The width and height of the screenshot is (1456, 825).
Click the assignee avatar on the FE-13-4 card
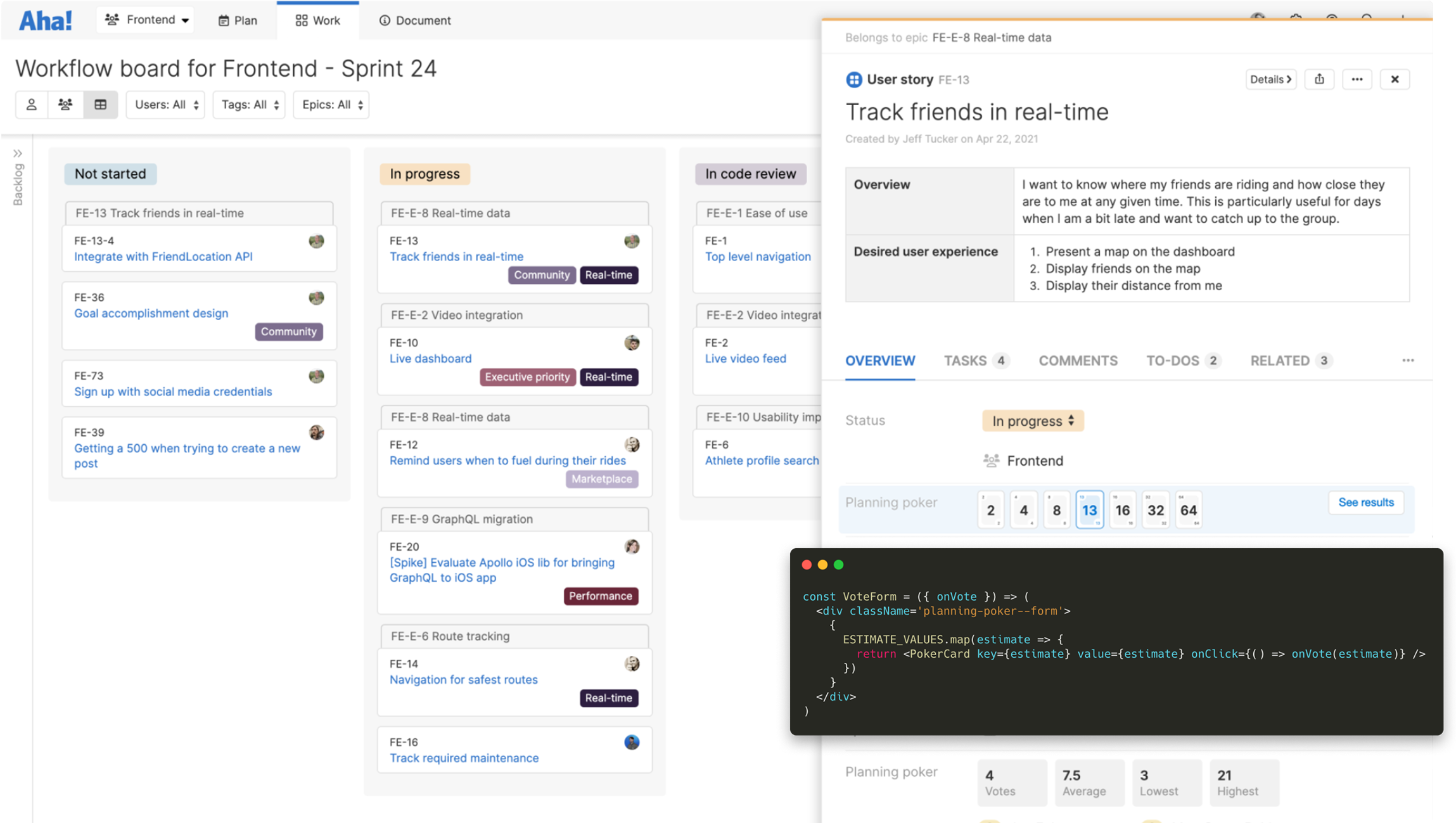(316, 241)
